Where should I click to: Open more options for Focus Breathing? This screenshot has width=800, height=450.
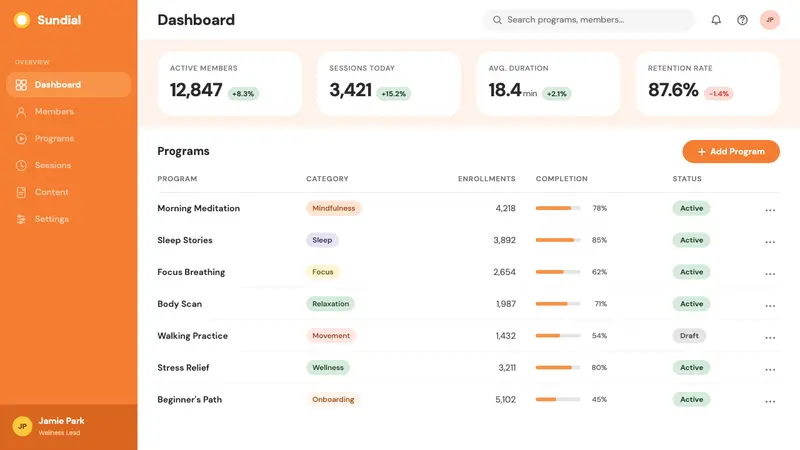coord(770,273)
